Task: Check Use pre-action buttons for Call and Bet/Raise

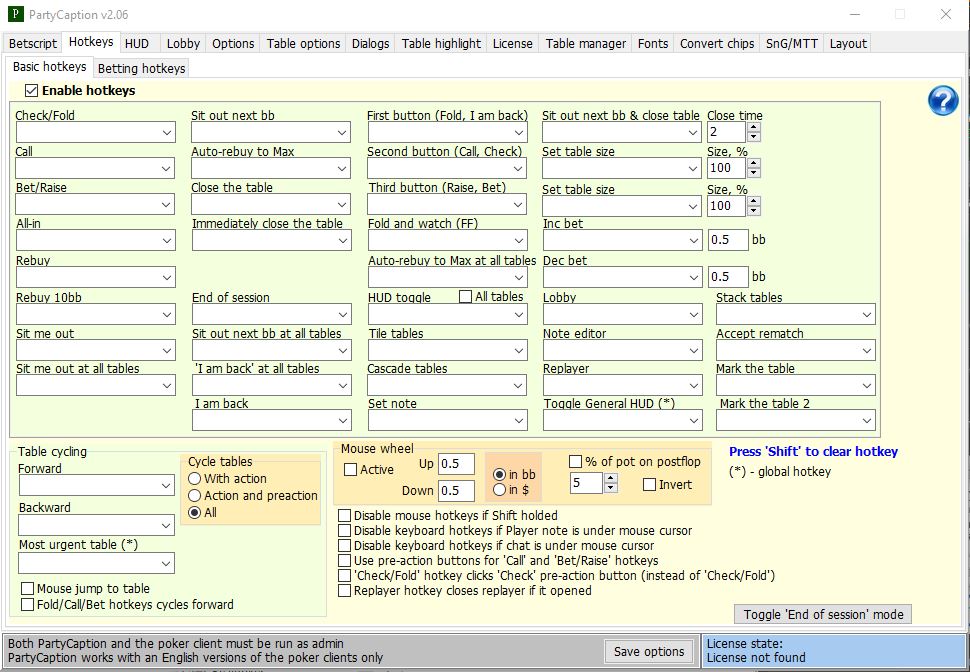Action: (345, 561)
